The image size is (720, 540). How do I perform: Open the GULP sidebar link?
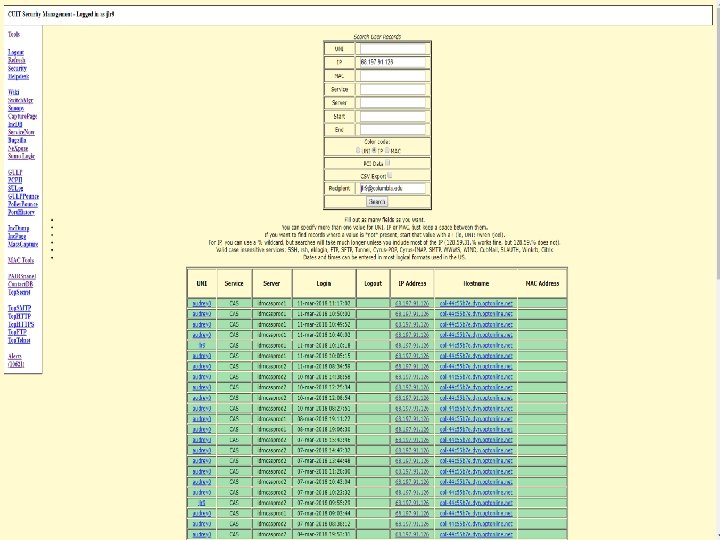(15, 173)
